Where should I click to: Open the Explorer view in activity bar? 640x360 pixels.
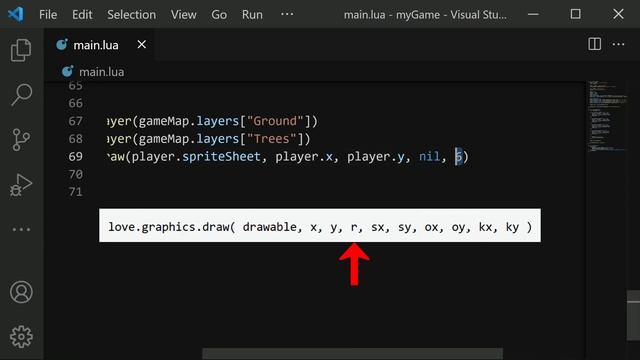(x=21, y=50)
